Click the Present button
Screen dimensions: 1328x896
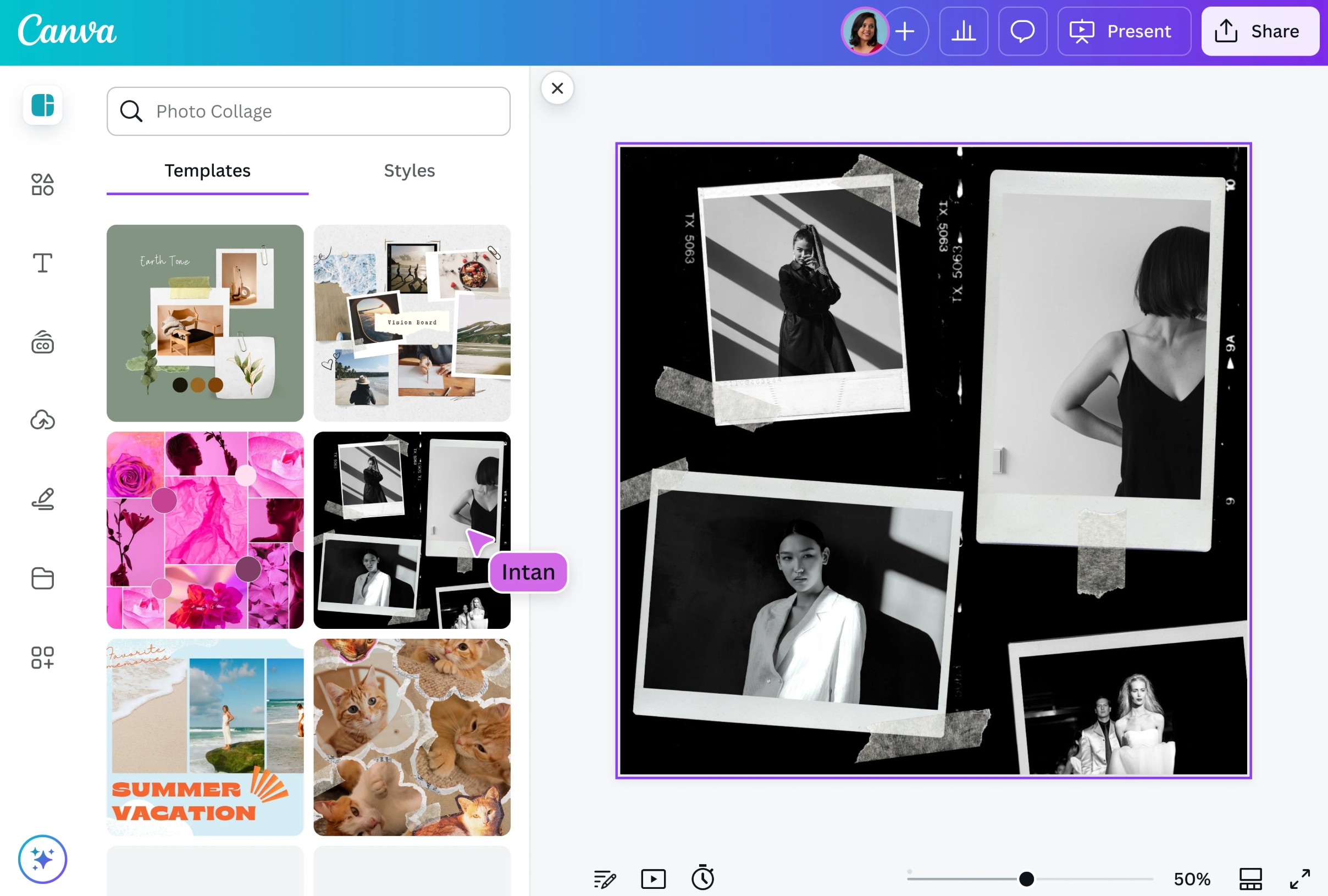coord(1124,31)
